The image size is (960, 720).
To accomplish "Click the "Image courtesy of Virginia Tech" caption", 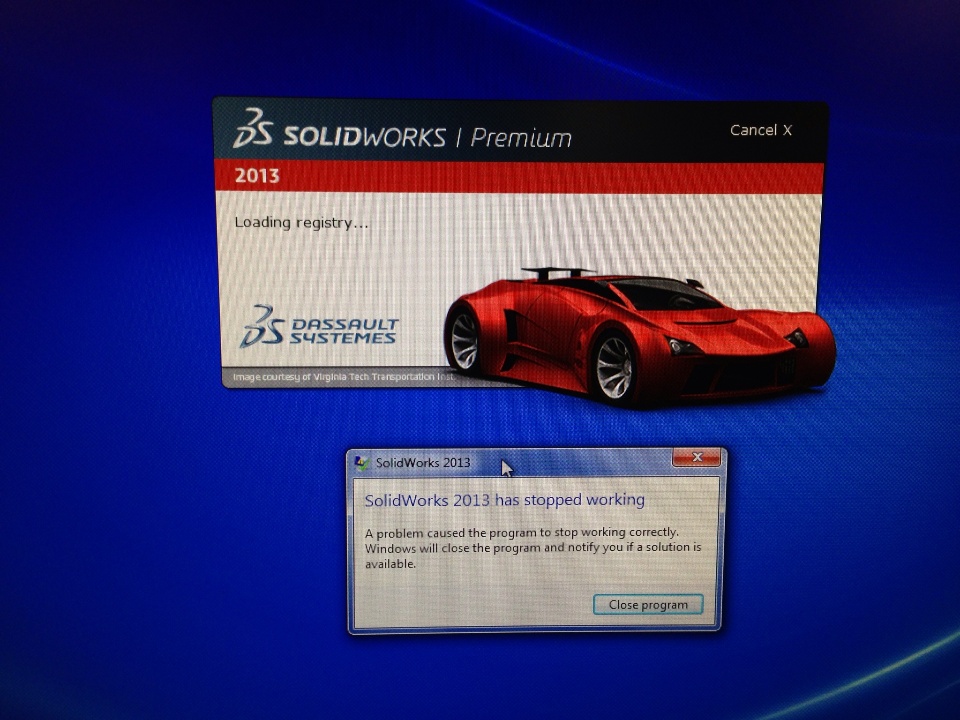I will pyautogui.click(x=344, y=377).
